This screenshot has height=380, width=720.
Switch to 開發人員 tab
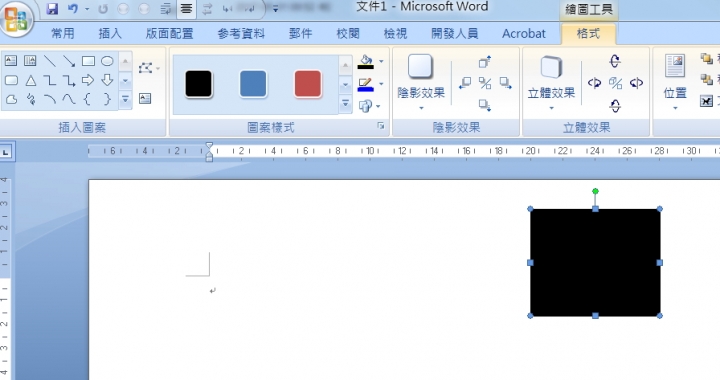click(455, 34)
